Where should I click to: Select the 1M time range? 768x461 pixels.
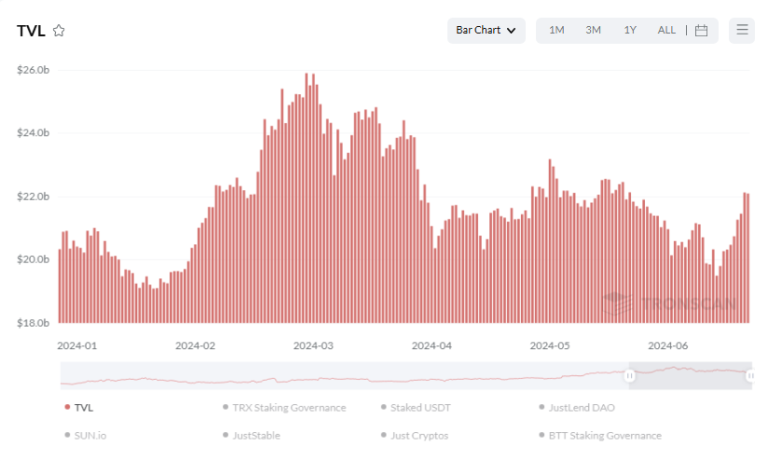557,30
